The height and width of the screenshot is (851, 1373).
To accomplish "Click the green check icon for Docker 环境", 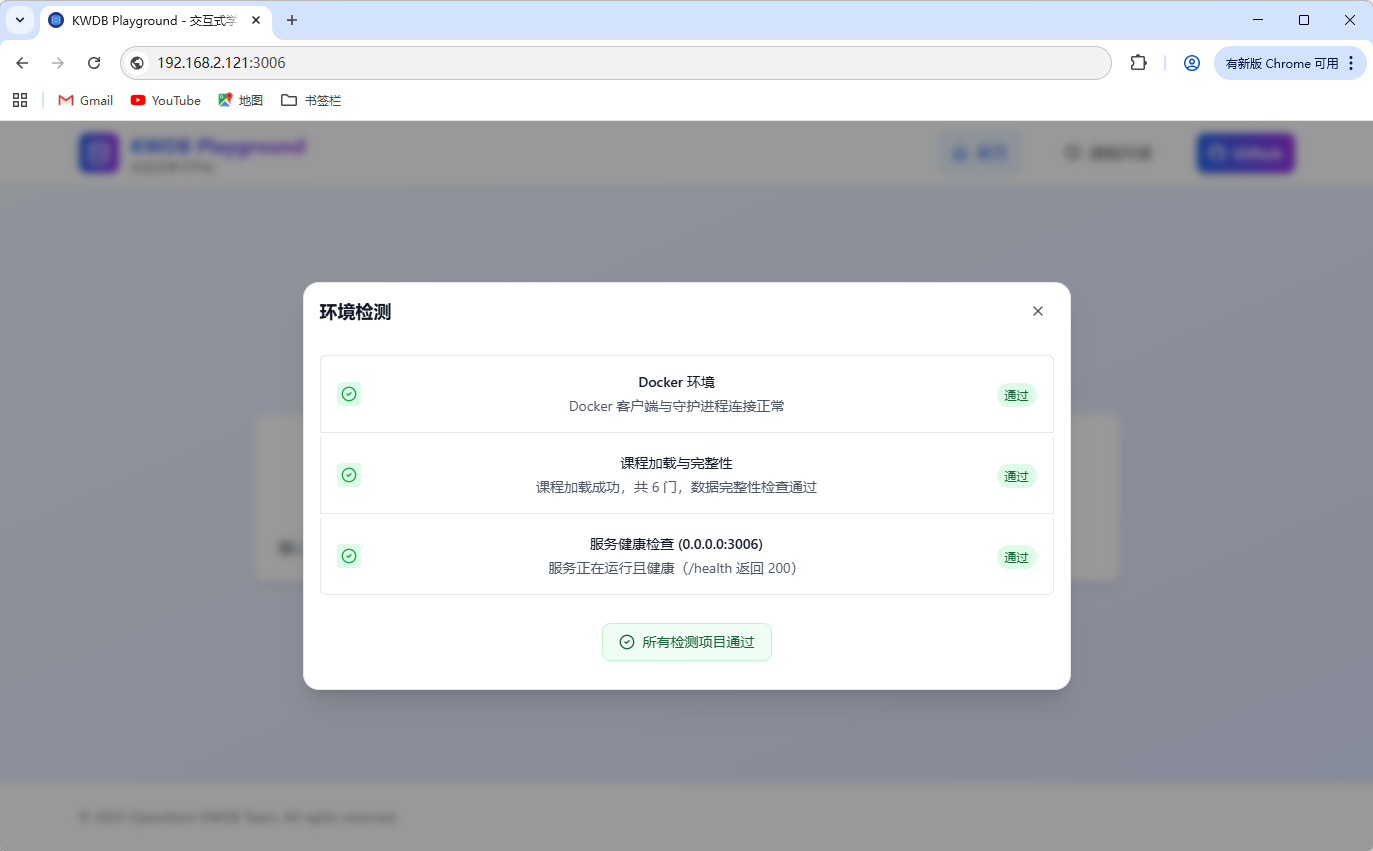I will tap(349, 394).
